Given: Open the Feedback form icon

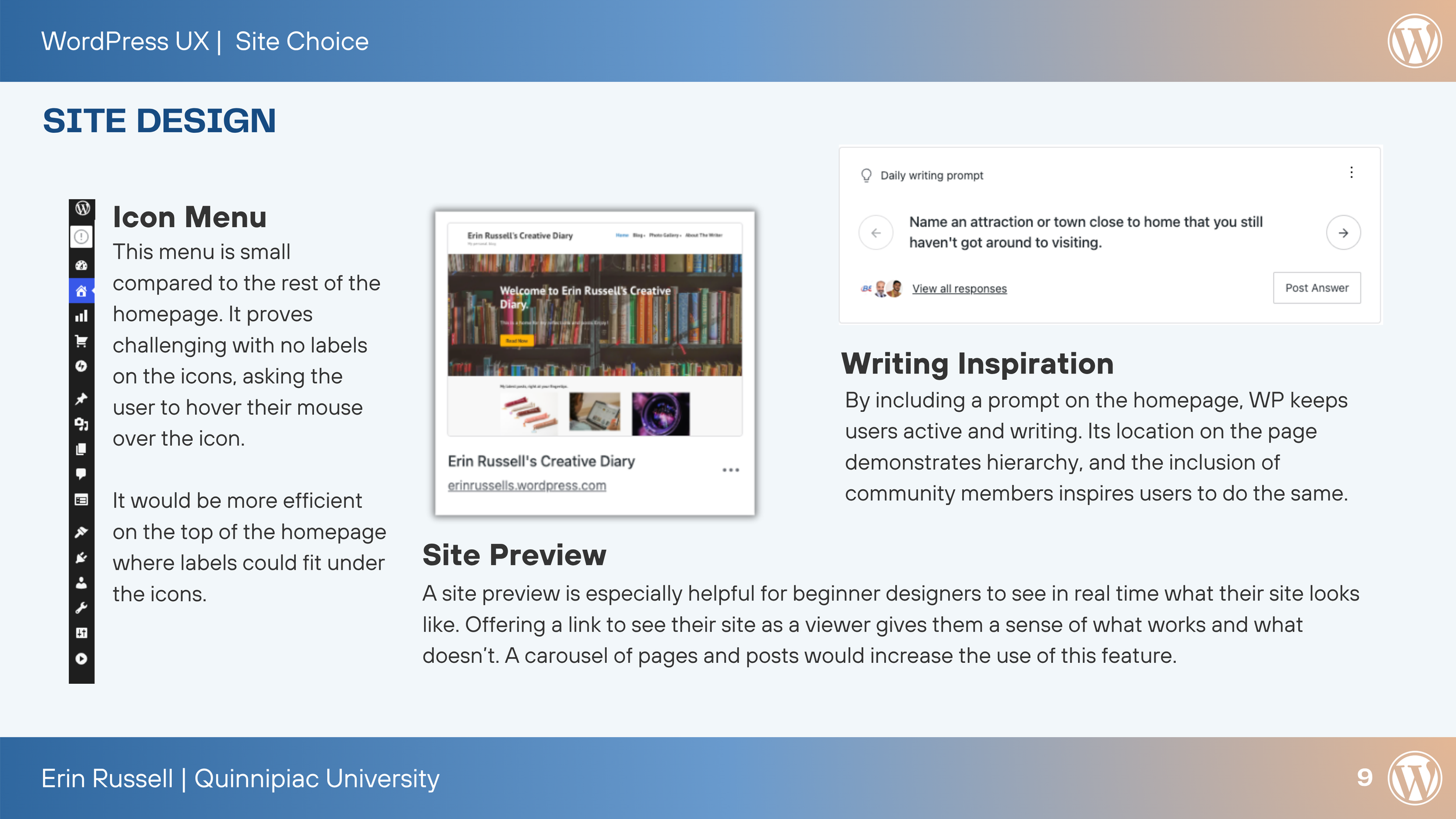Looking at the screenshot, I should pos(82,500).
